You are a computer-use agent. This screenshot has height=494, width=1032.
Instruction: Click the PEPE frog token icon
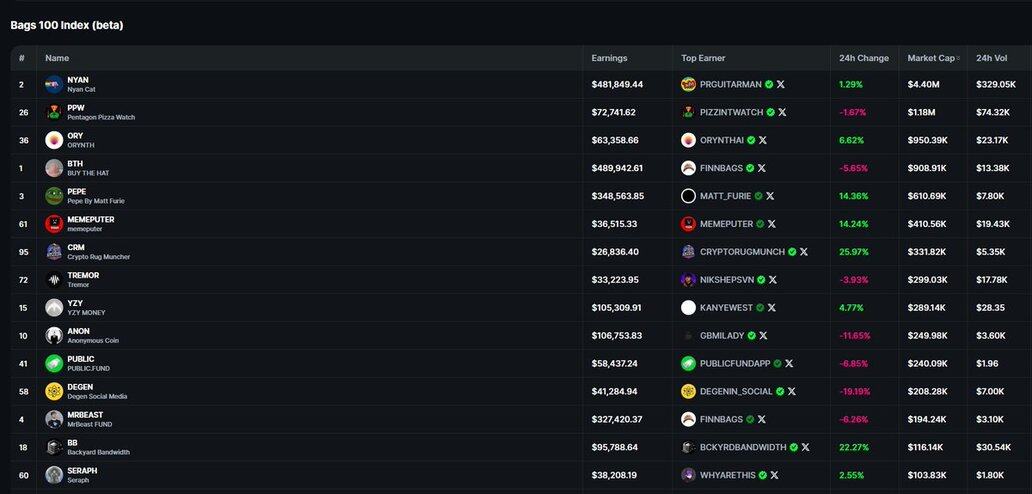(x=54, y=196)
